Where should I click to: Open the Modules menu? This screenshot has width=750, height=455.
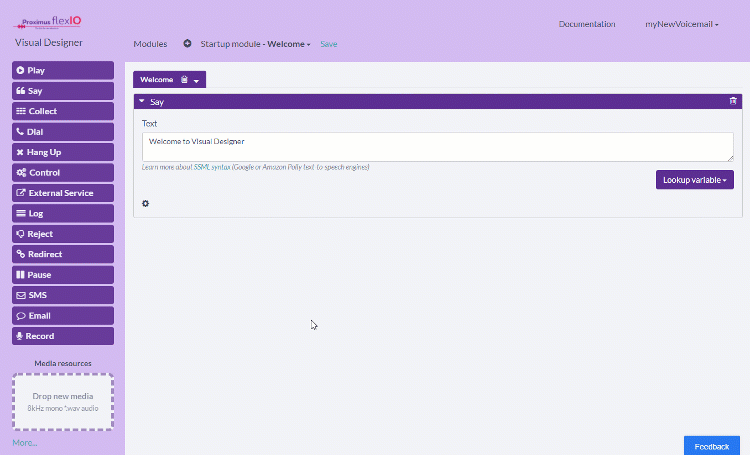pyautogui.click(x=150, y=44)
